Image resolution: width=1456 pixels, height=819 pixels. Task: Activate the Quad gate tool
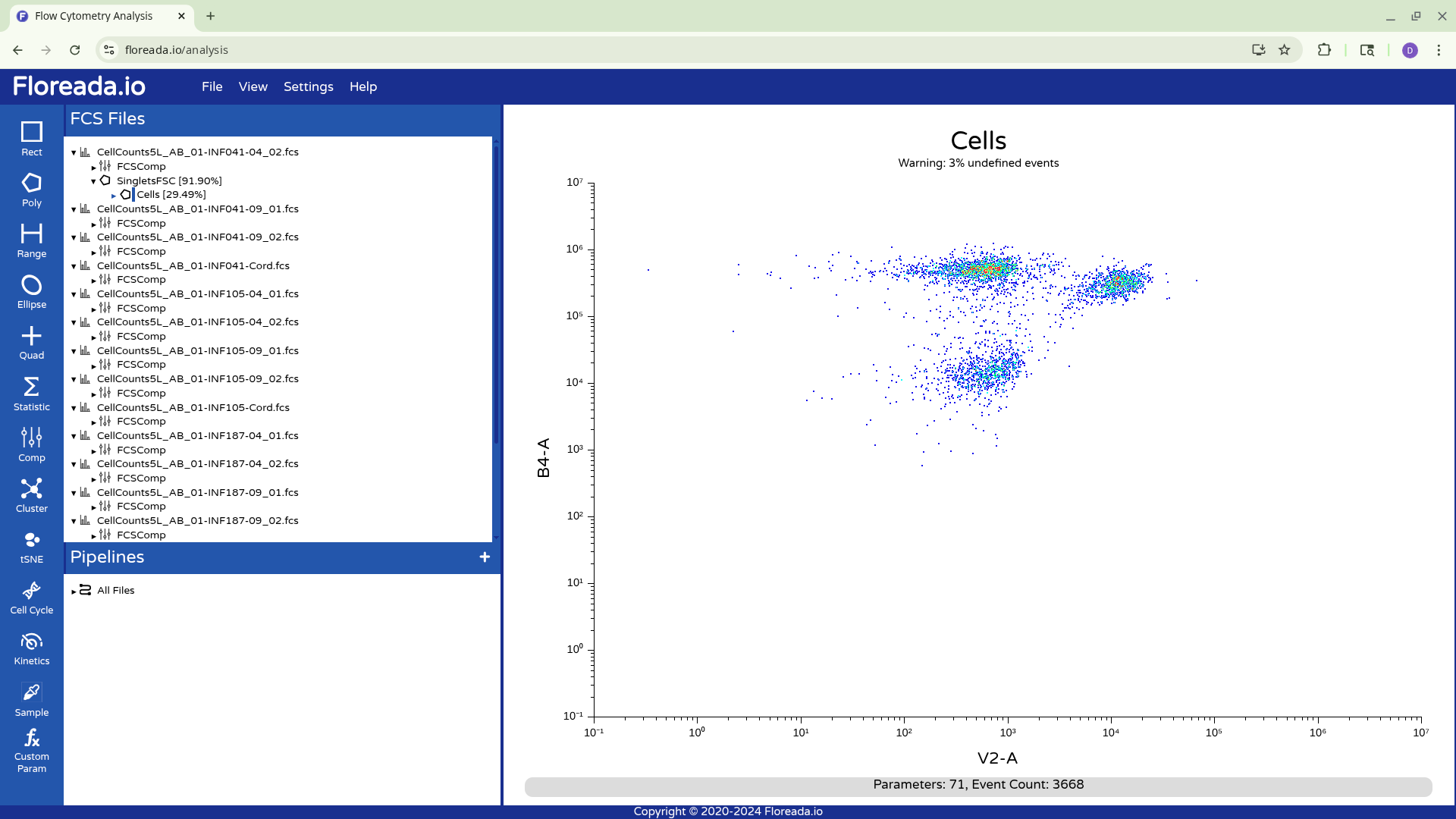click(x=31, y=342)
